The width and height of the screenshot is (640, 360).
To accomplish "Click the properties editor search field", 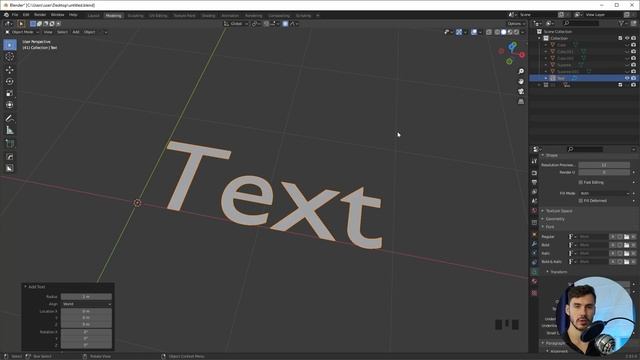I will 585,149.
